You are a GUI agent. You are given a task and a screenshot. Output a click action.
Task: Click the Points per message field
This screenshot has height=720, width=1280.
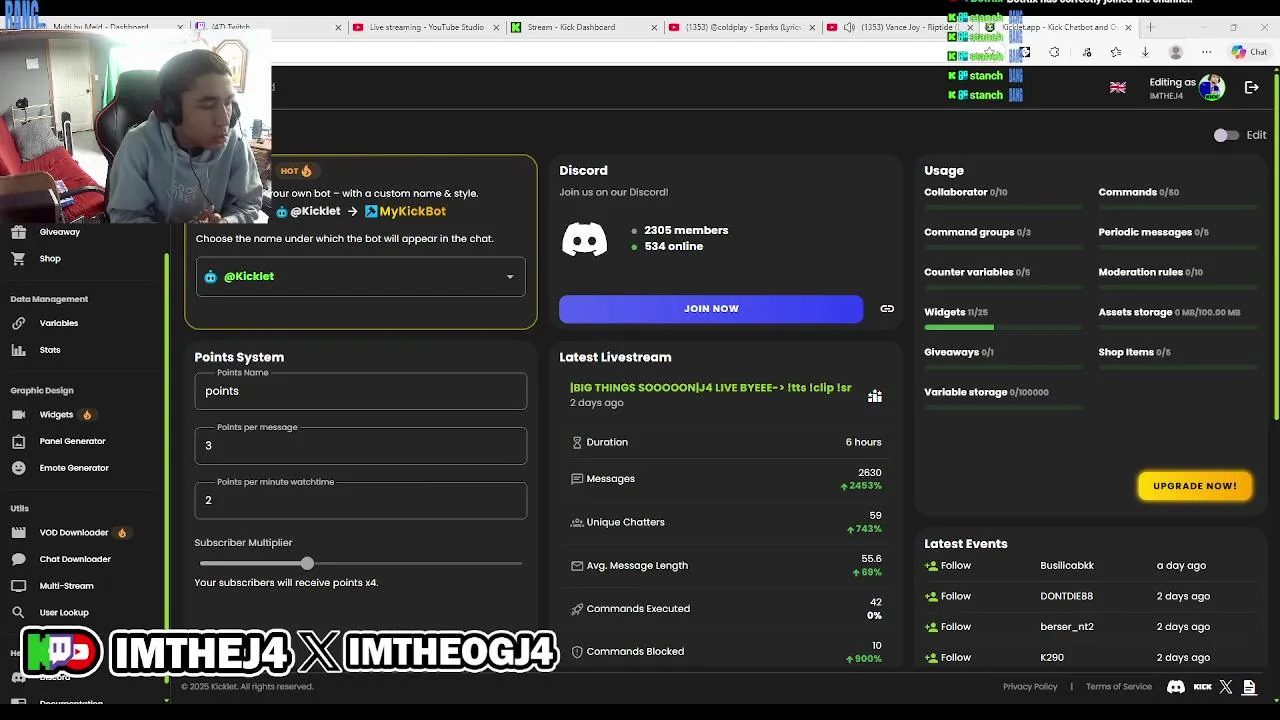[x=360, y=446]
